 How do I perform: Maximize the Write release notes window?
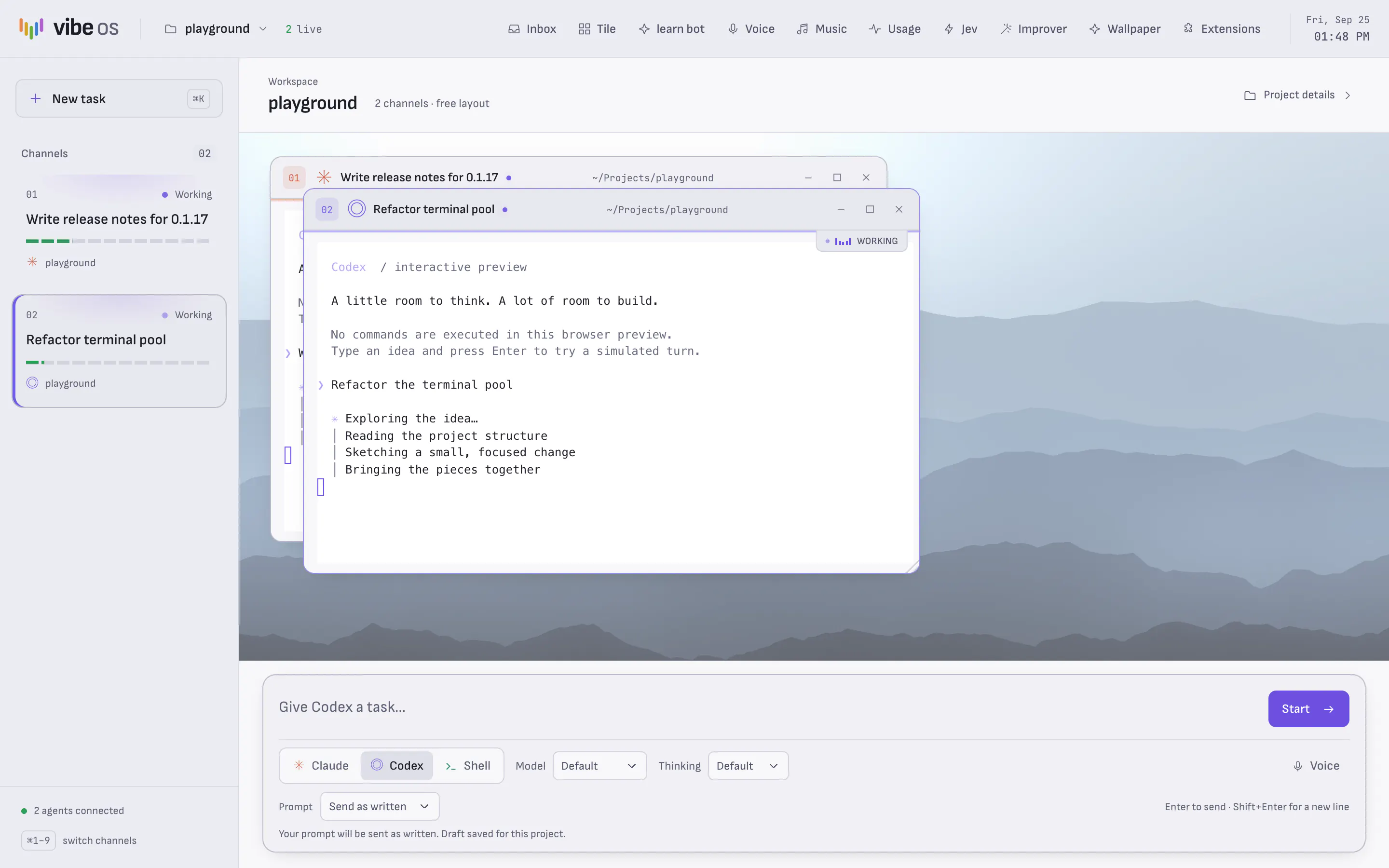tap(837, 177)
